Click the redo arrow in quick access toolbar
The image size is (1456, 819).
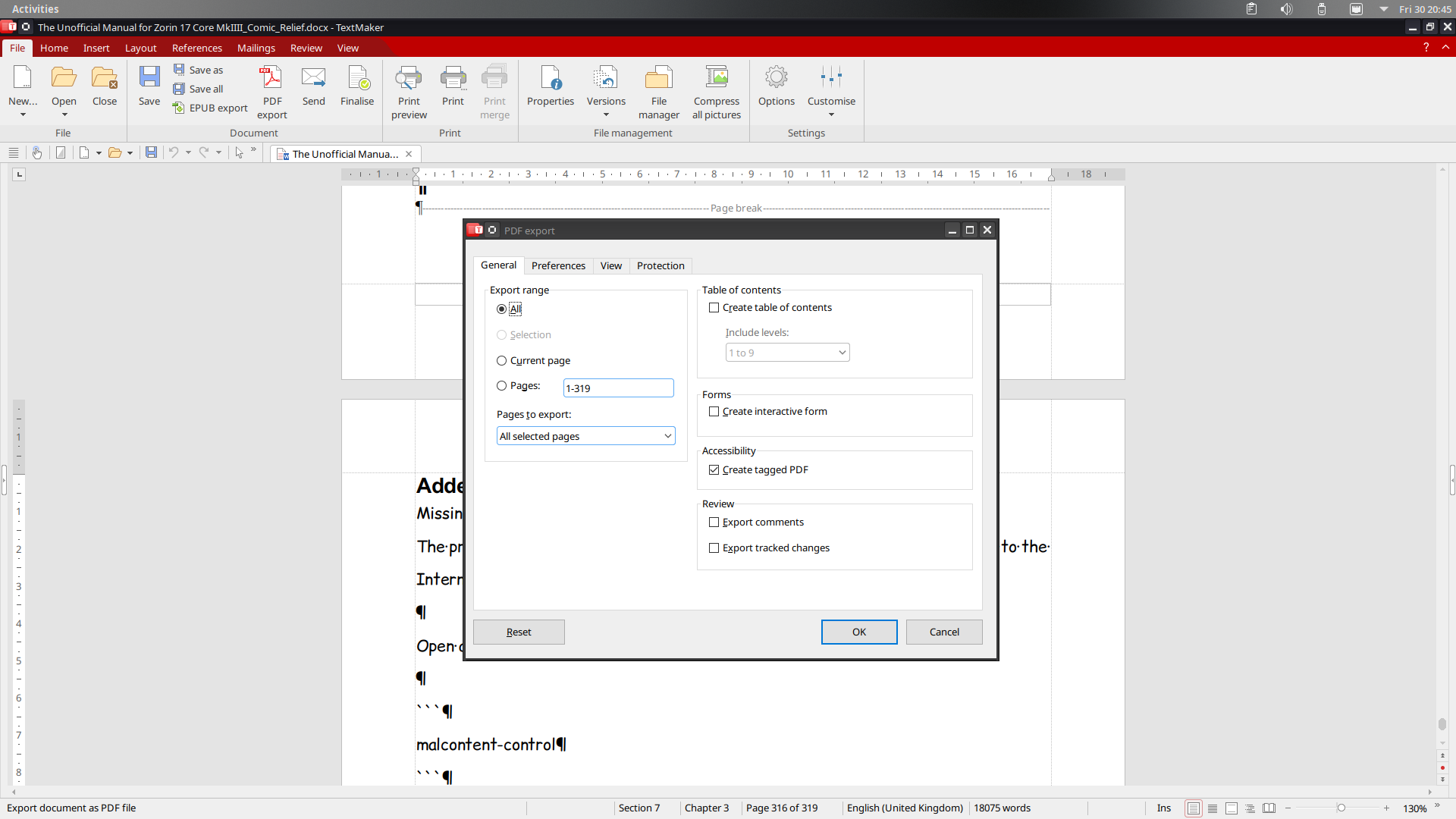point(204,152)
